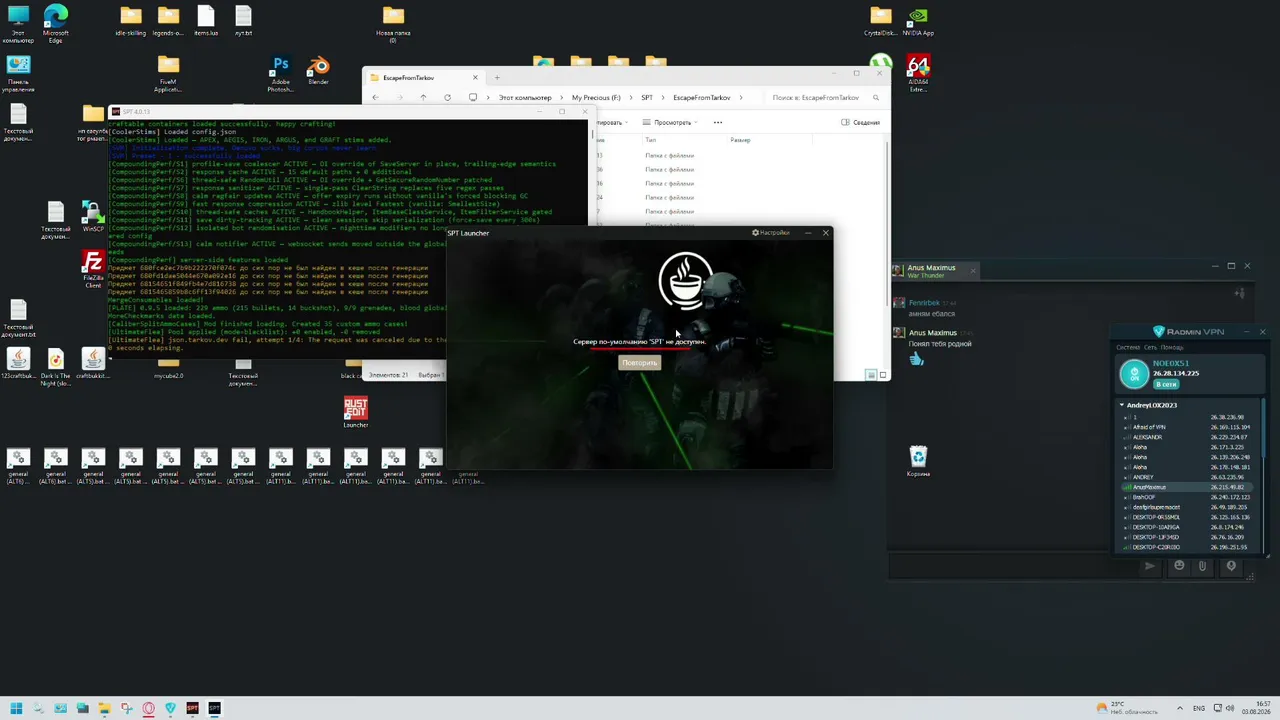
Task: Select the WinSCP desktop icon
Action: point(93,217)
